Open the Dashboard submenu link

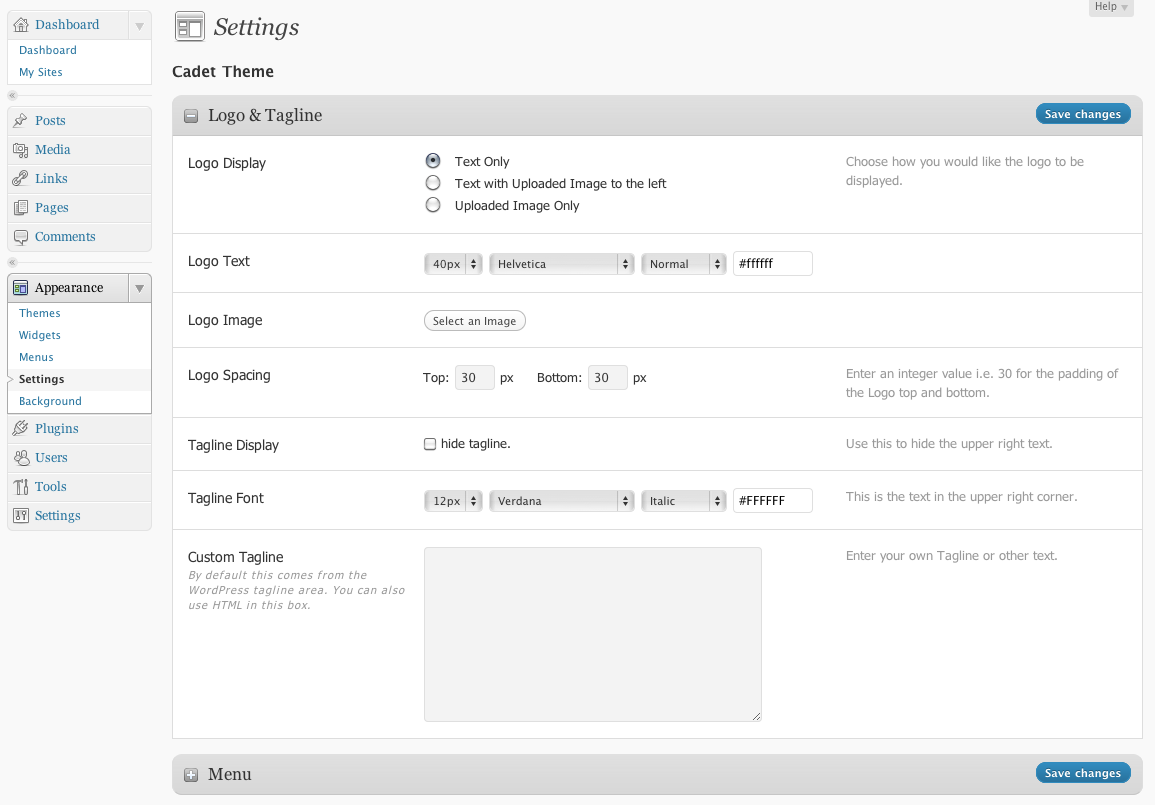pos(48,50)
